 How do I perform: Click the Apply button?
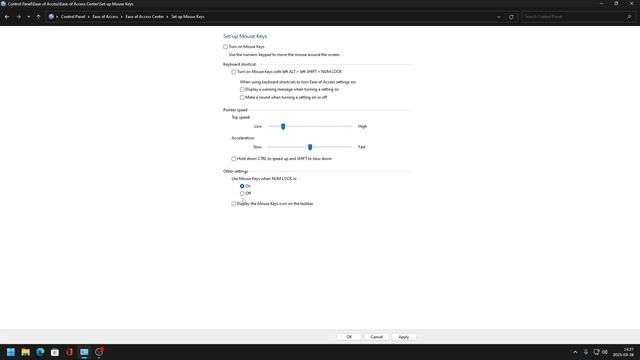(404, 337)
